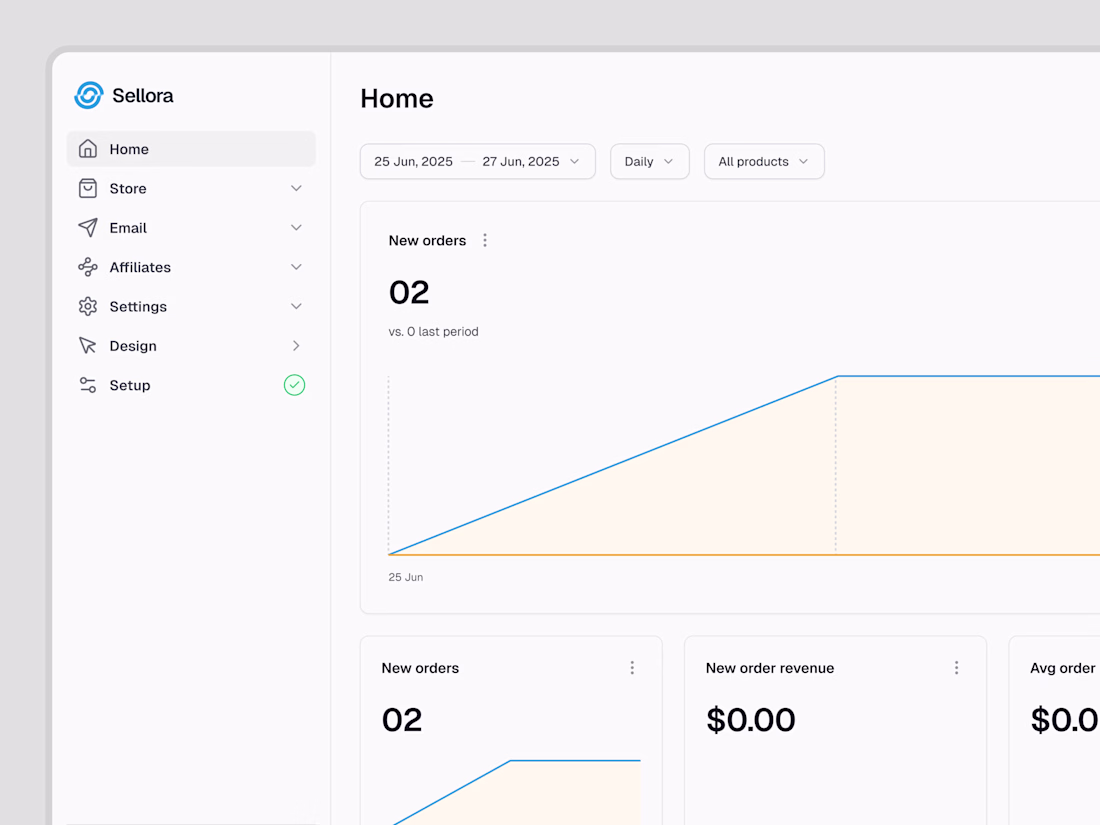
Task: Open the large New orders chart options menu
Action: click(485, 241)
